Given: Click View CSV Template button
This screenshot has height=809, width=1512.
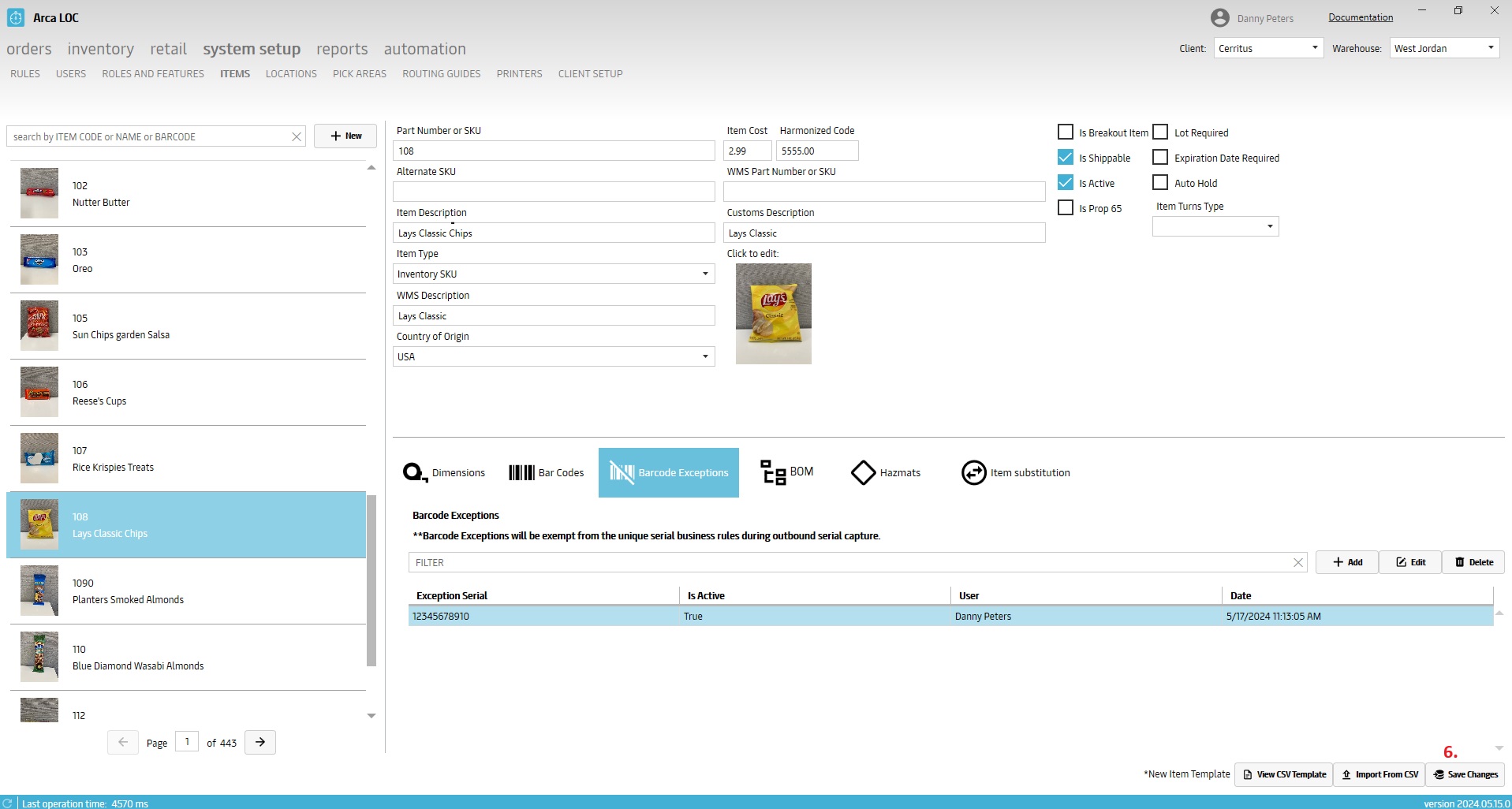Looking at the screenshot, I should 1284,774.
